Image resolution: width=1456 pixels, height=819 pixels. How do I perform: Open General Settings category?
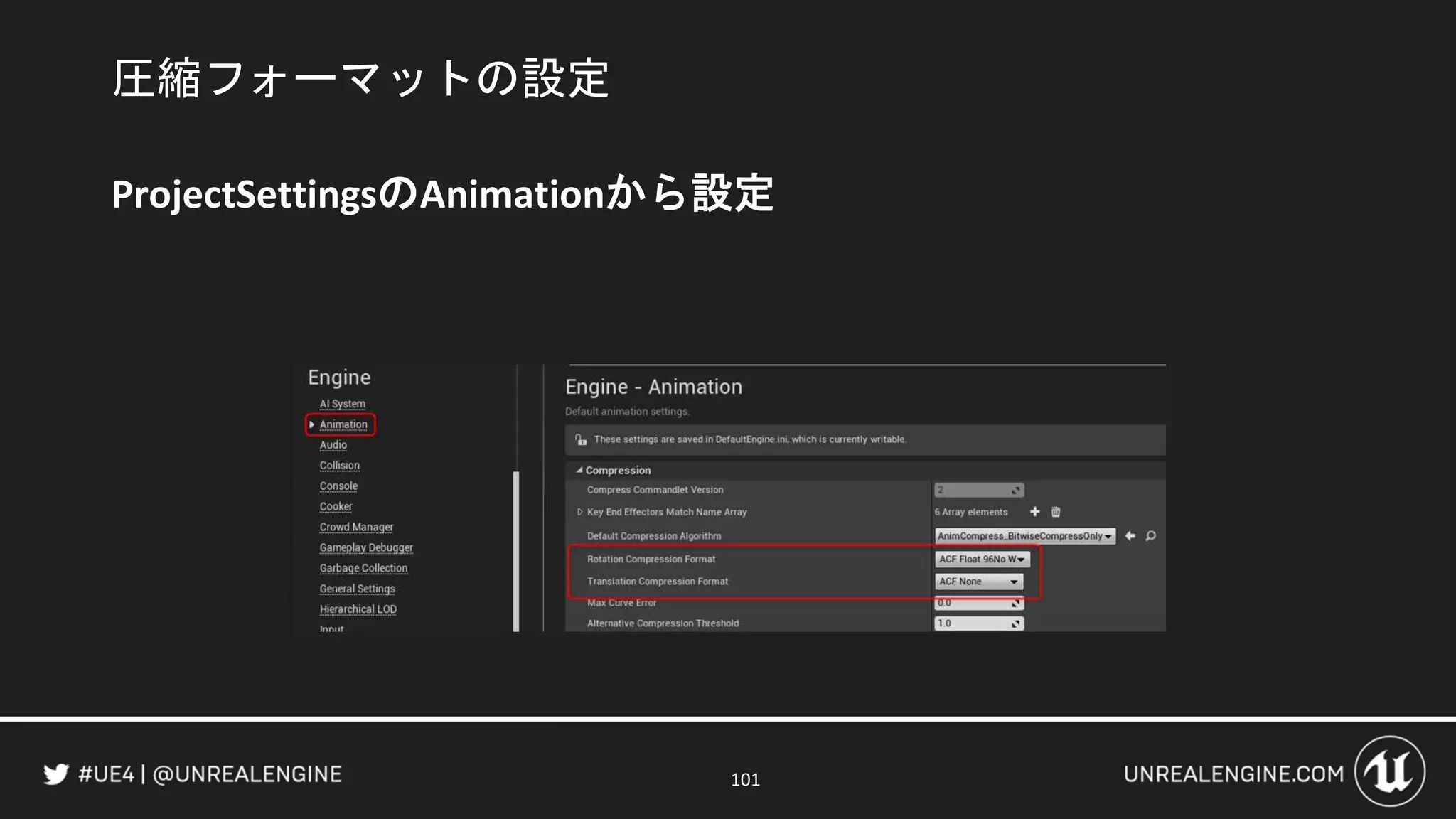[357, 589]
